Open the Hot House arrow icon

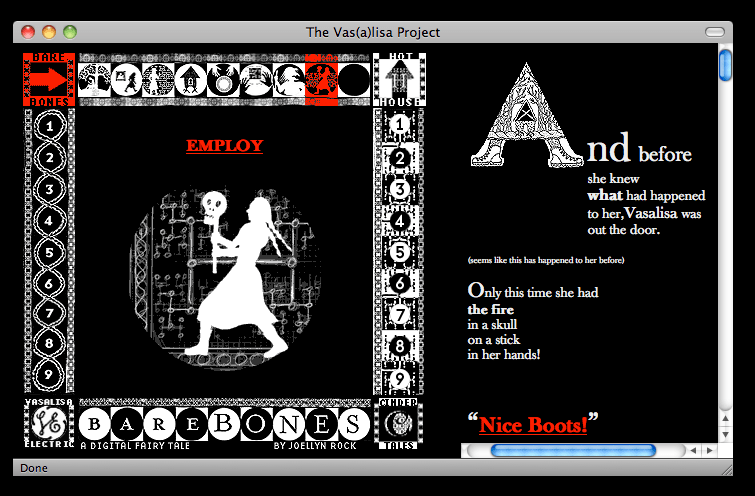click(399, 80)
